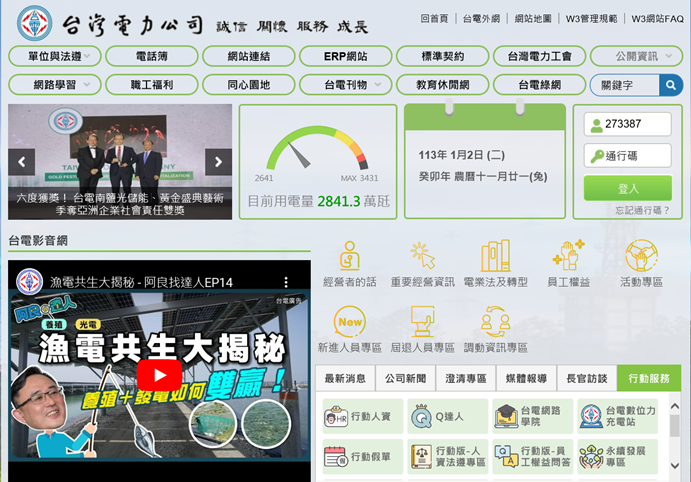Click the 通行碼 password field
This screenshot has width=691, height=482.
point(628,156)
